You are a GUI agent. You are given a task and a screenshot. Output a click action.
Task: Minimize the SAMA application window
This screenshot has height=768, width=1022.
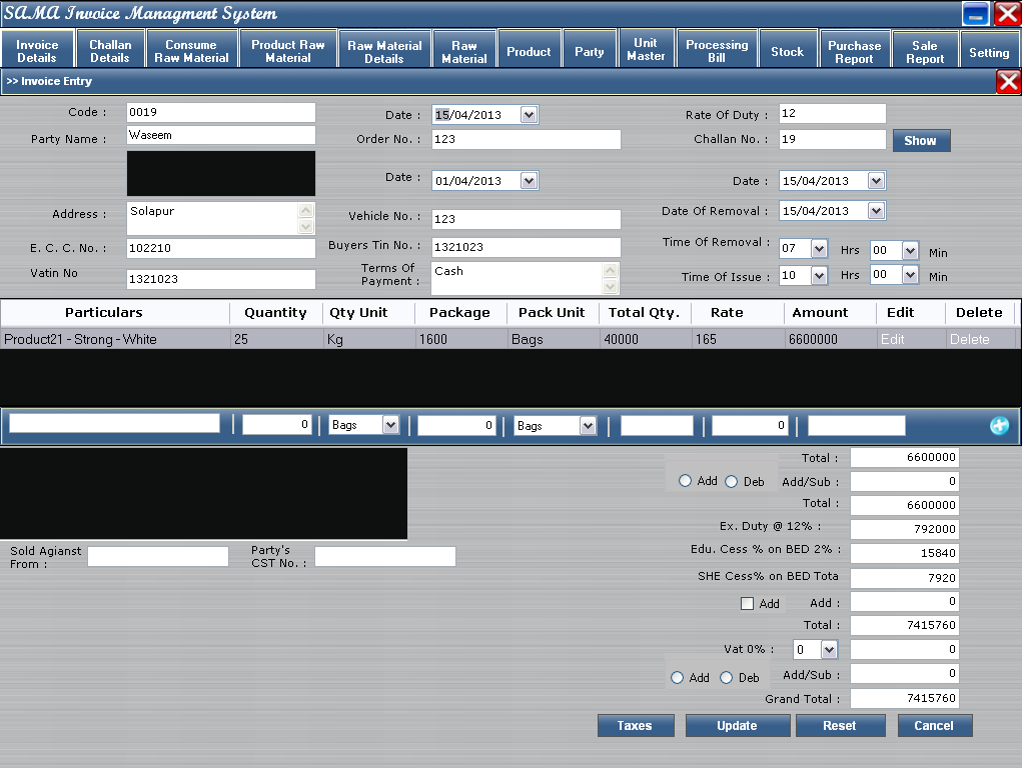pyautogui.click(x=976, y=14)
